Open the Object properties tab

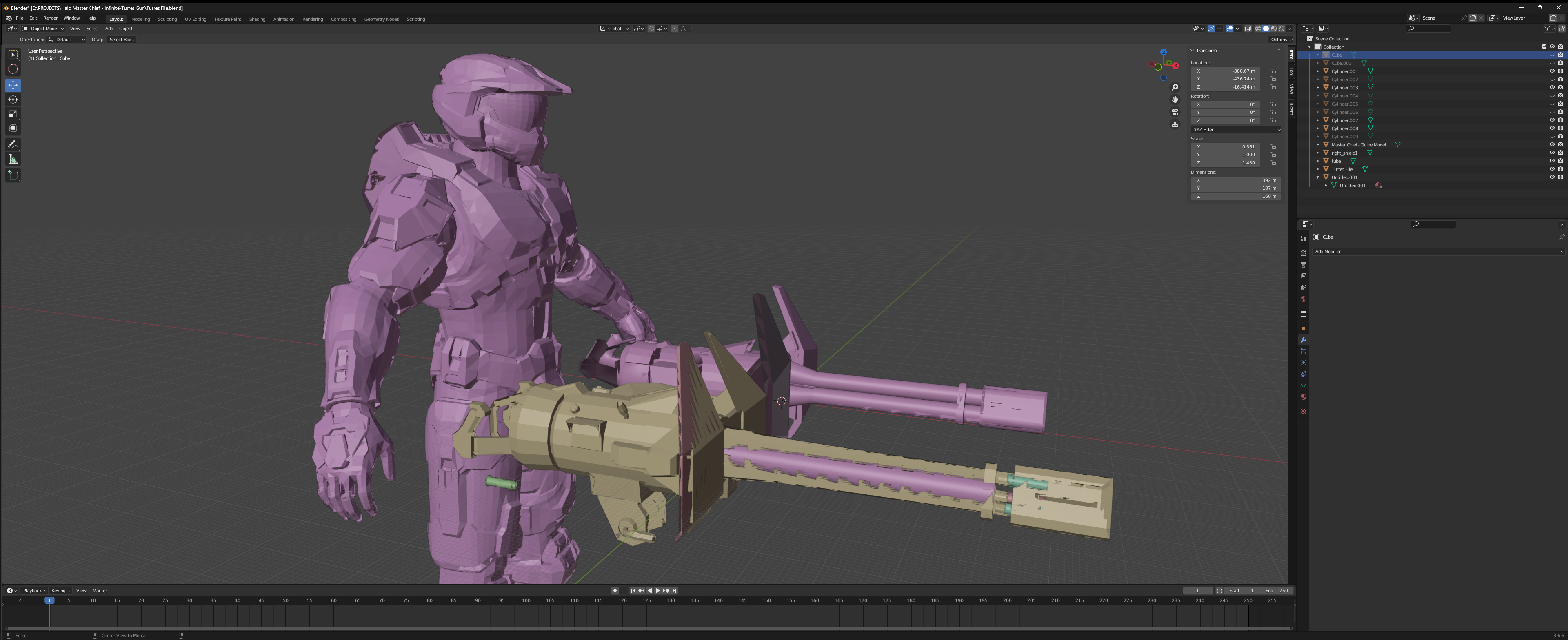pos(1303,328)
